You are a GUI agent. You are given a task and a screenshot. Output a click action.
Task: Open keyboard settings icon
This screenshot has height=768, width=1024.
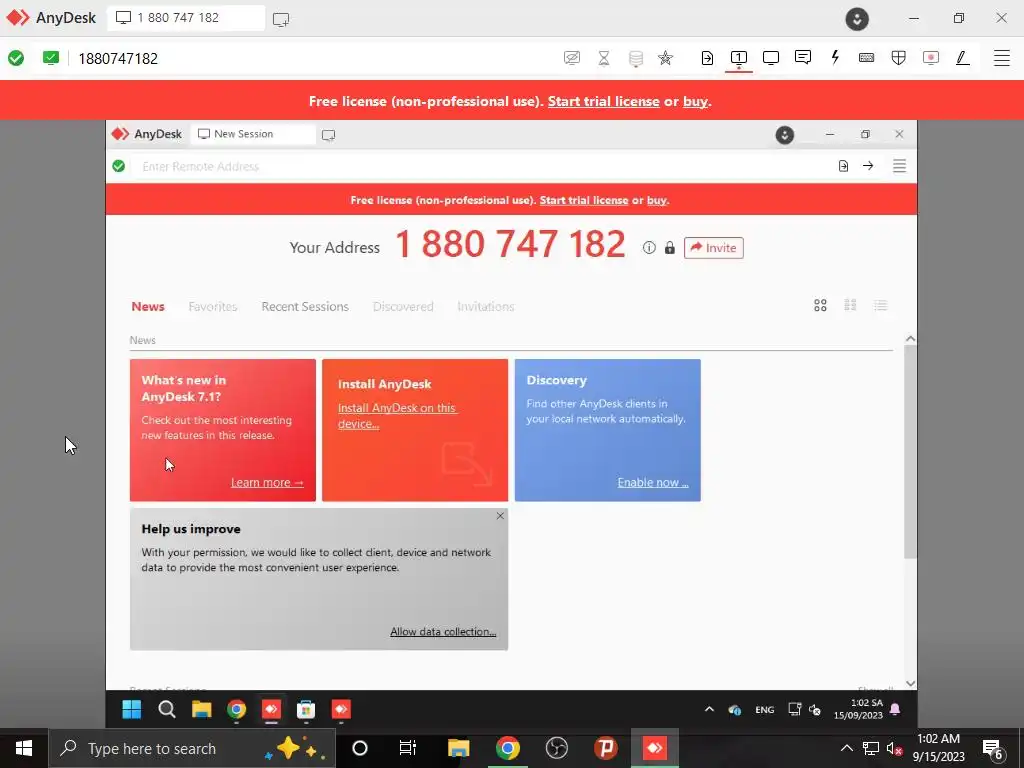point(867,58)
